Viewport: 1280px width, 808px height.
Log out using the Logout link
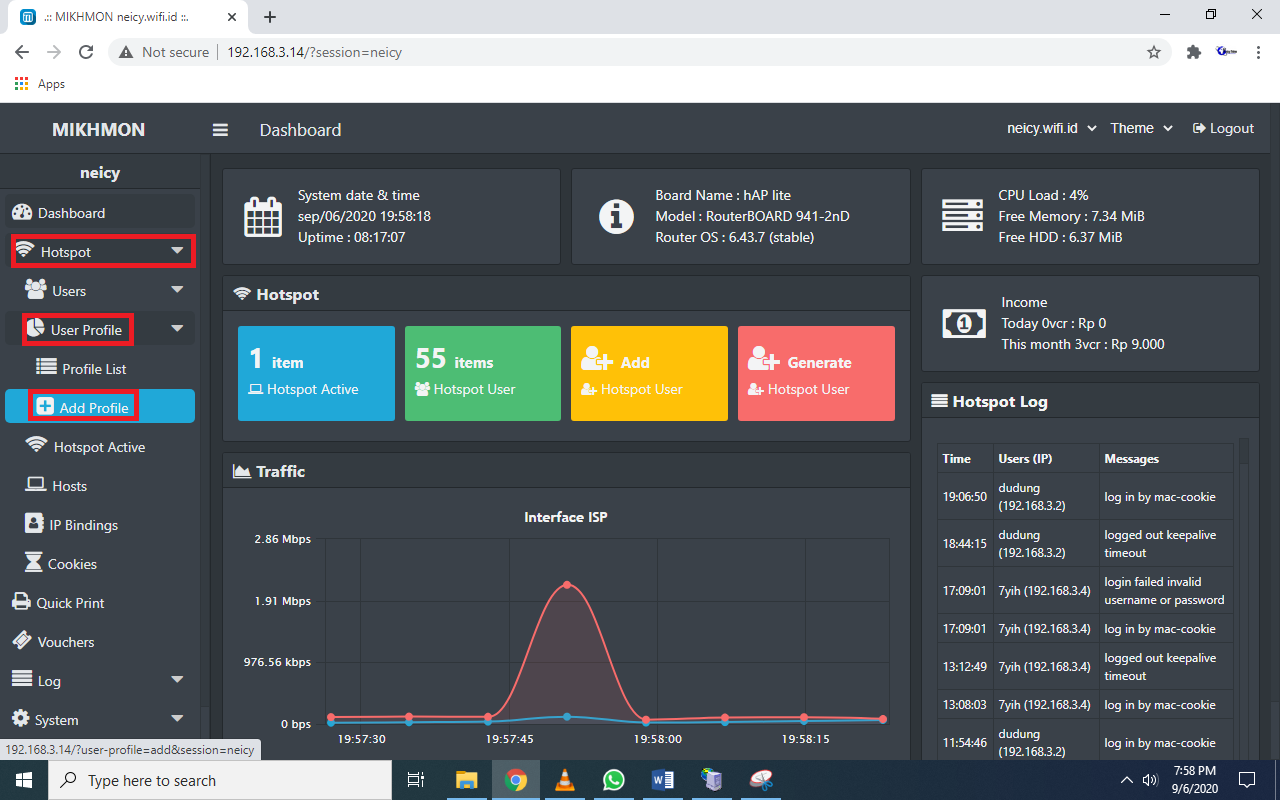(1223, 128)
